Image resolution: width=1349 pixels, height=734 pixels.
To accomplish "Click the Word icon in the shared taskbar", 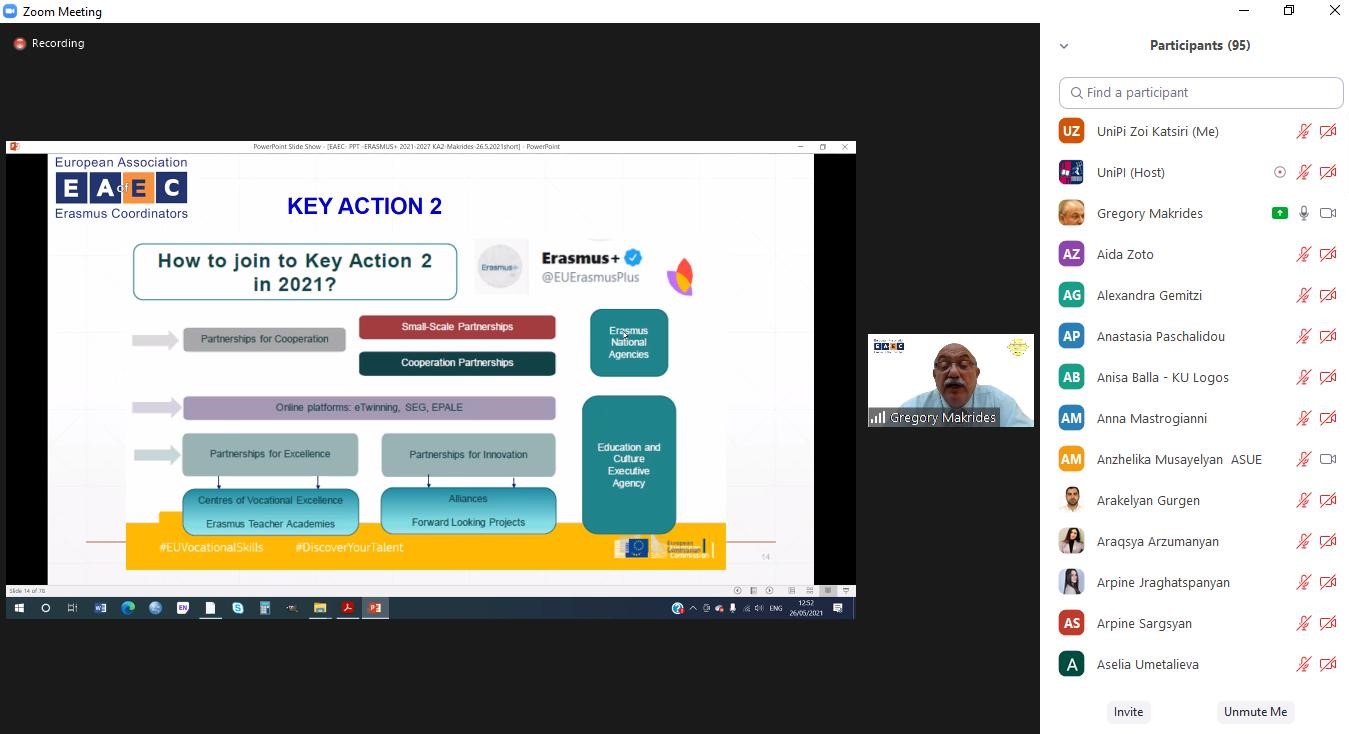I will tap(100, 608).
